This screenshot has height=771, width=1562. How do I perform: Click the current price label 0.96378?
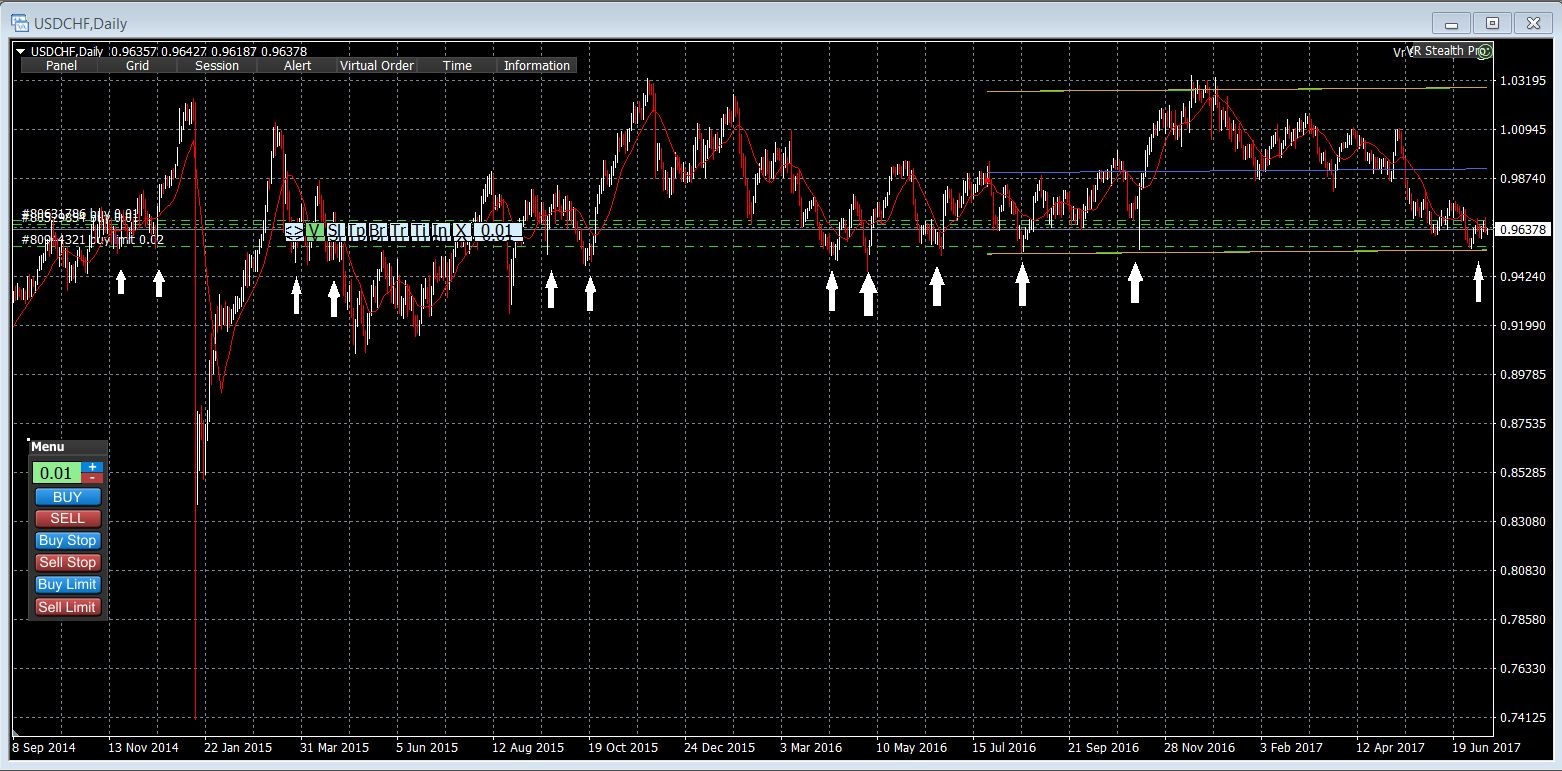(x=1523, y=229)
